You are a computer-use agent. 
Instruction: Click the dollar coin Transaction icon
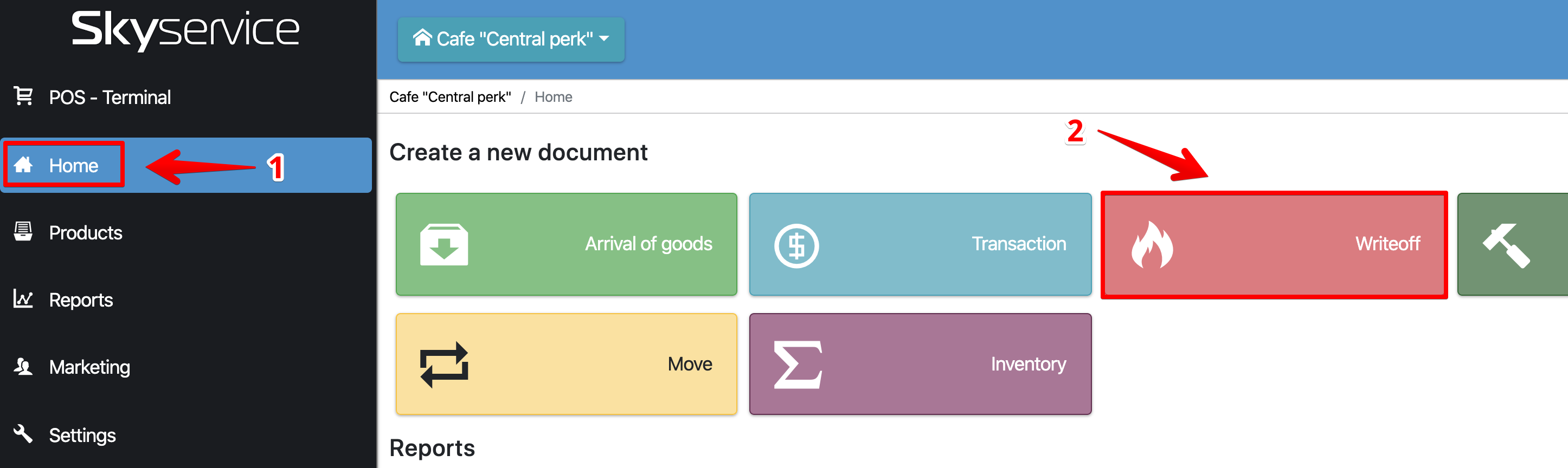[x=796, y=245]
